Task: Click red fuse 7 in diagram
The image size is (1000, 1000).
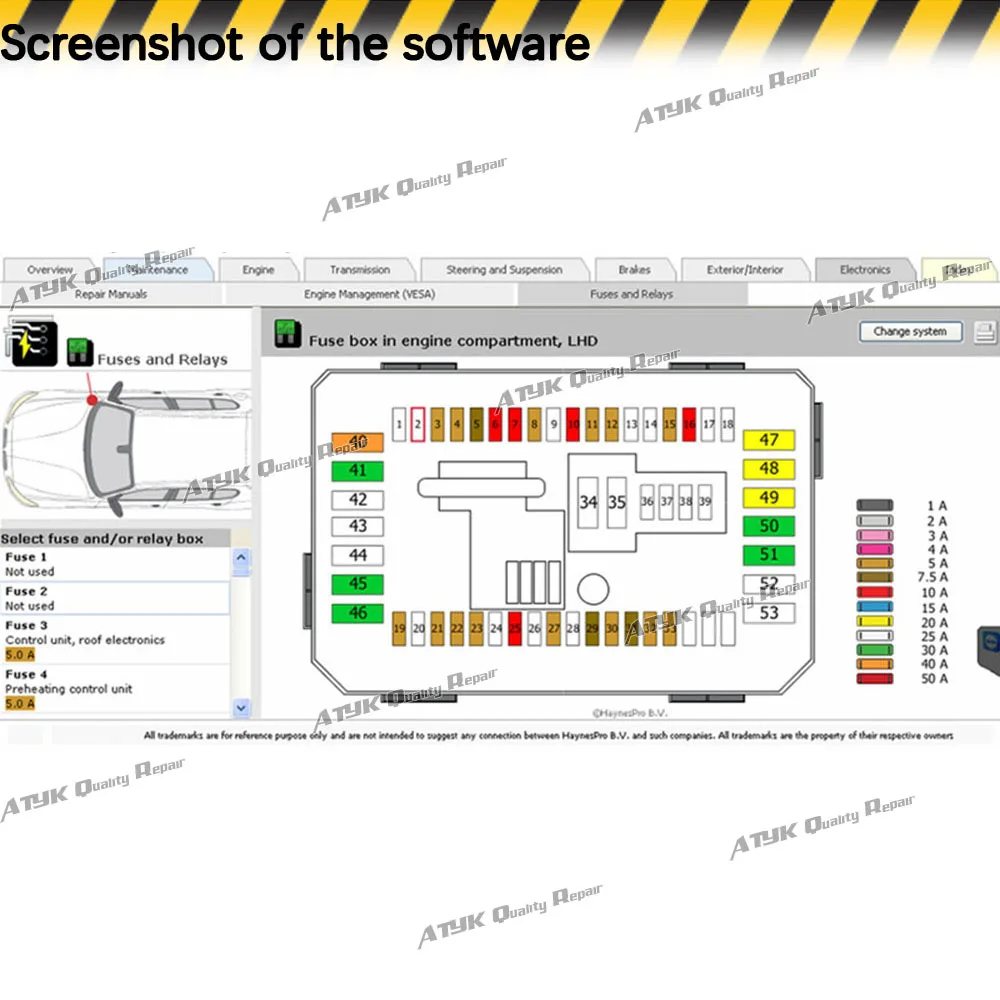Action: point(515,425)
